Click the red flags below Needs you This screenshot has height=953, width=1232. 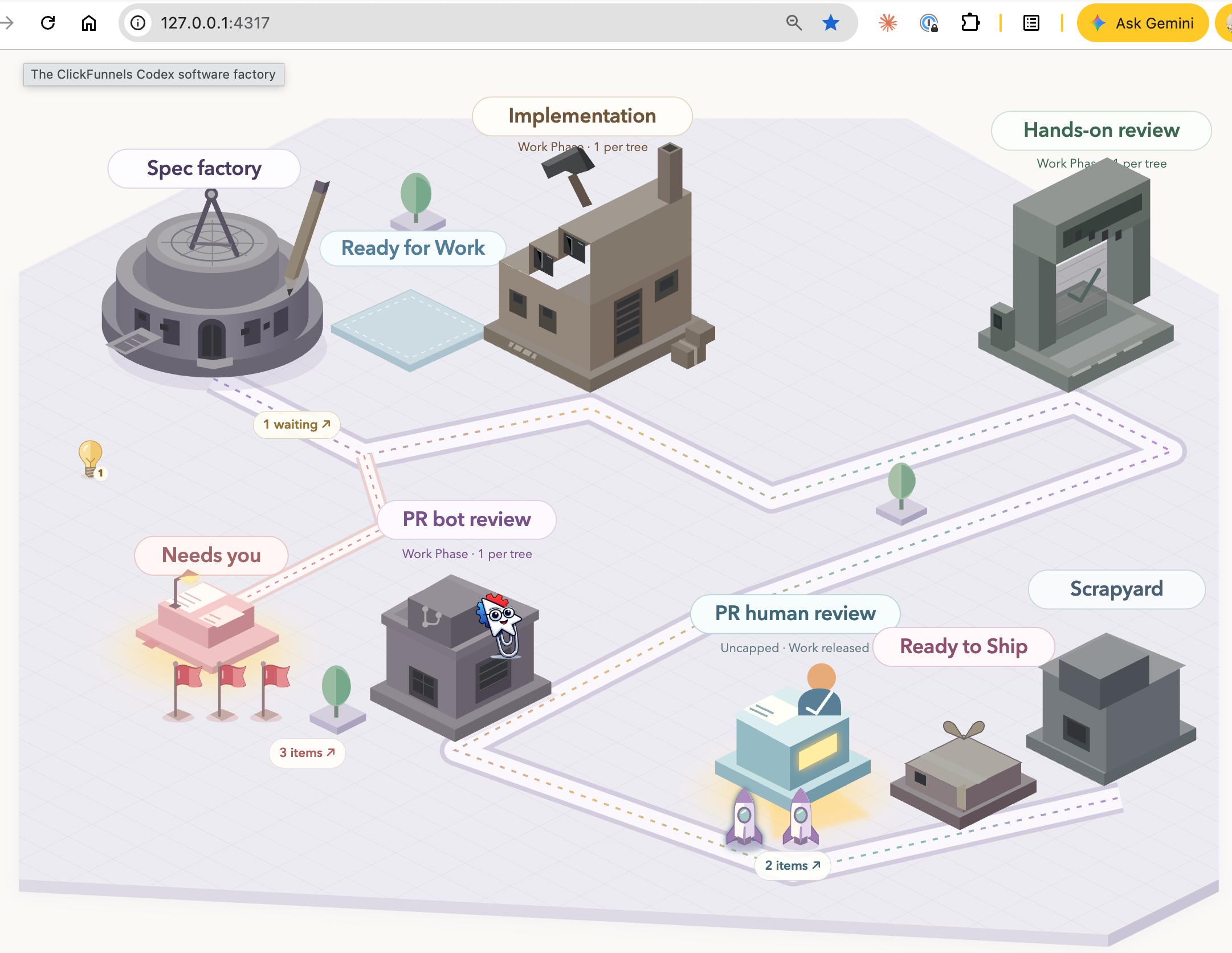227,692
